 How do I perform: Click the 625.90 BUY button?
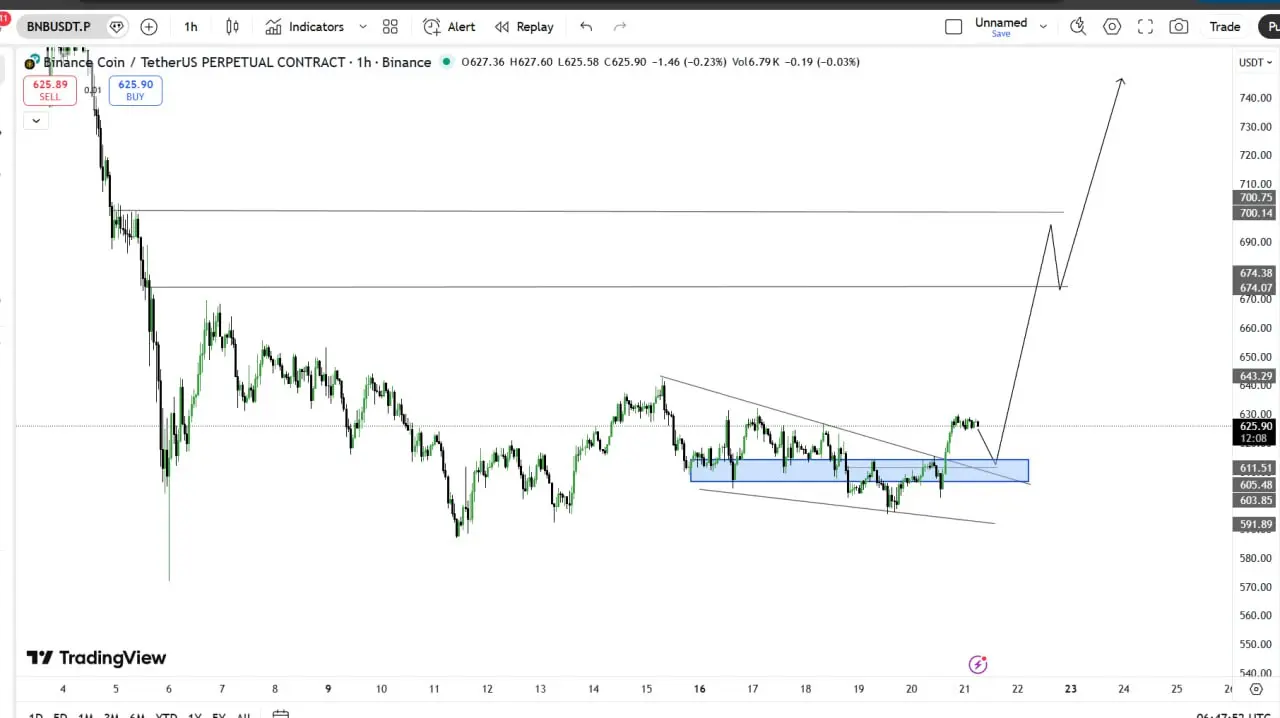click(135, 90)
